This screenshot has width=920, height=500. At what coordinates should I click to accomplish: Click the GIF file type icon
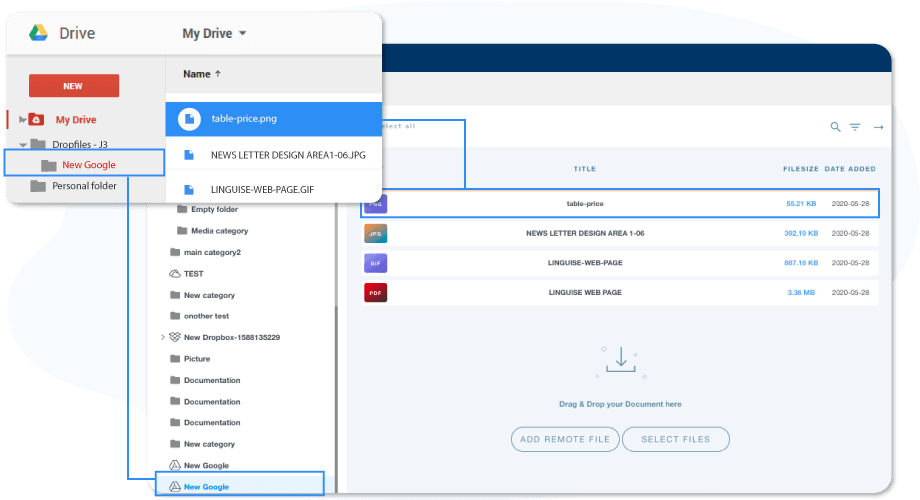(375, 263)
